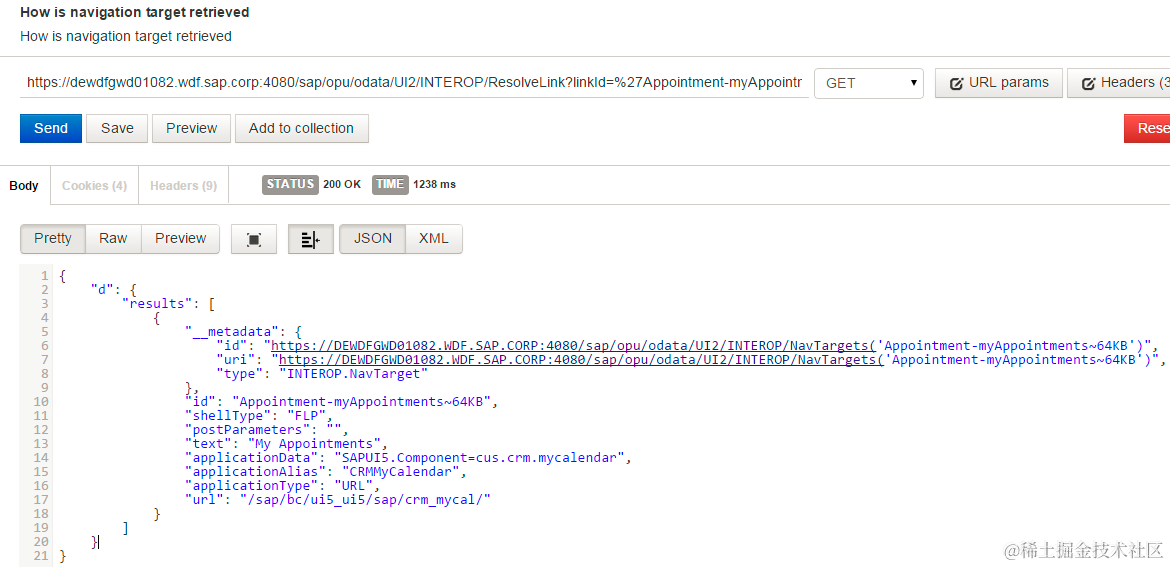The width and height of the screenshot is (1170, 567).
Task: Open the metadata id NavTargets link
Action: coord(572,345)
